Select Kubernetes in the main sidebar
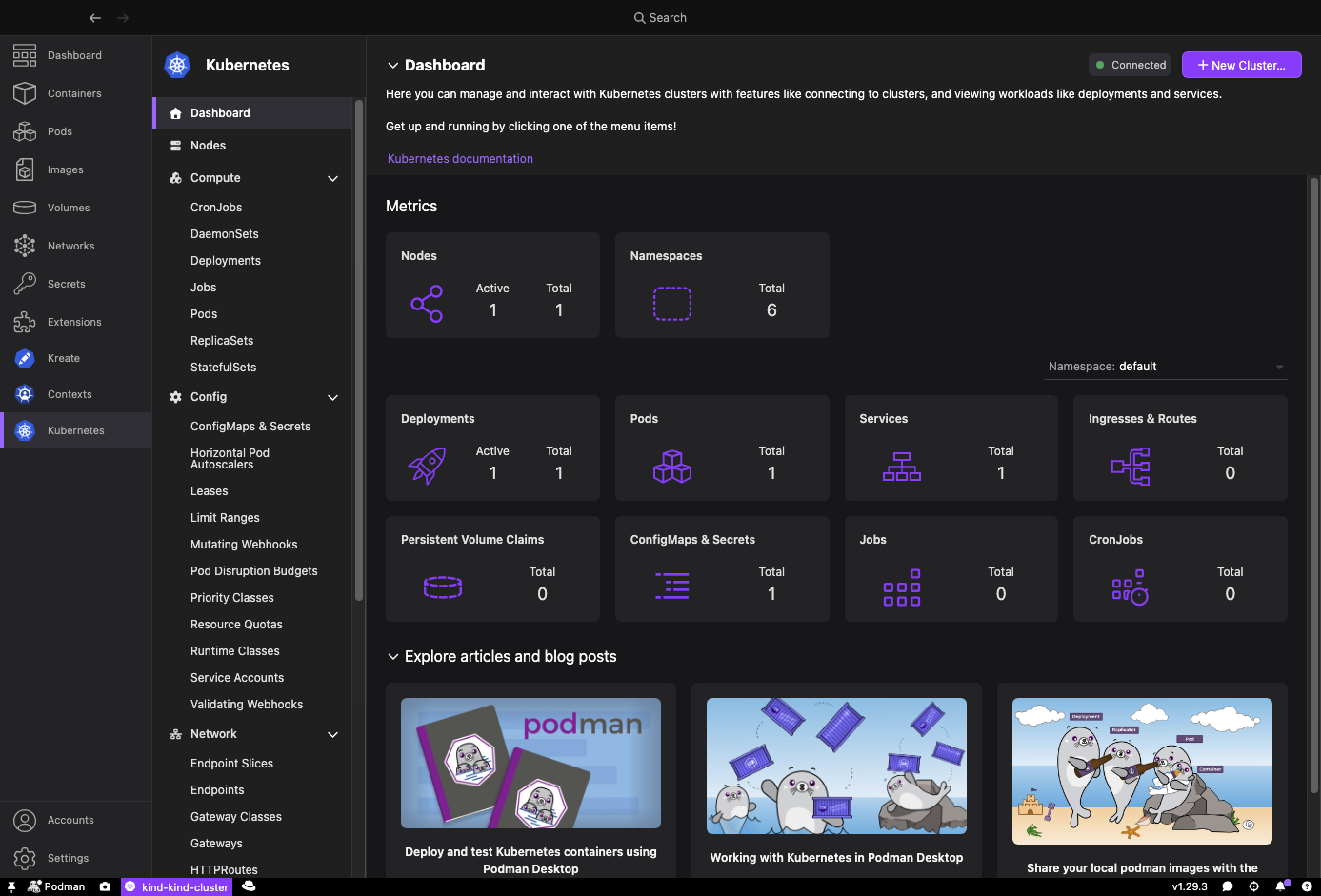Screen dimensions: 1321x896 point(75,430)
